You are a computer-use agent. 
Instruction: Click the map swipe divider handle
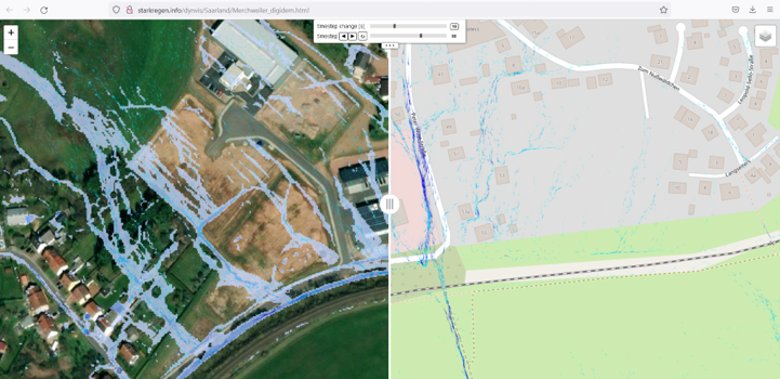coord(390,204)
